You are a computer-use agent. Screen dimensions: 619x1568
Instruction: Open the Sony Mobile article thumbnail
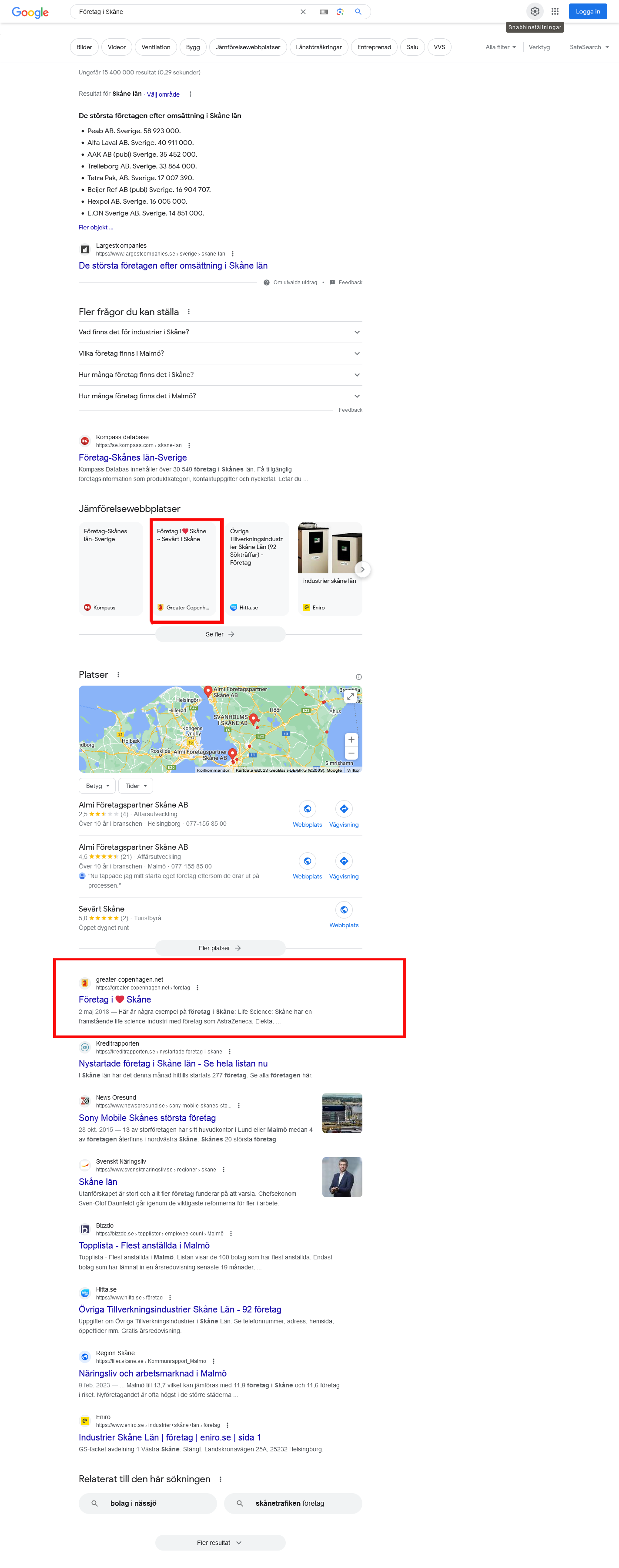[342, 1113]
